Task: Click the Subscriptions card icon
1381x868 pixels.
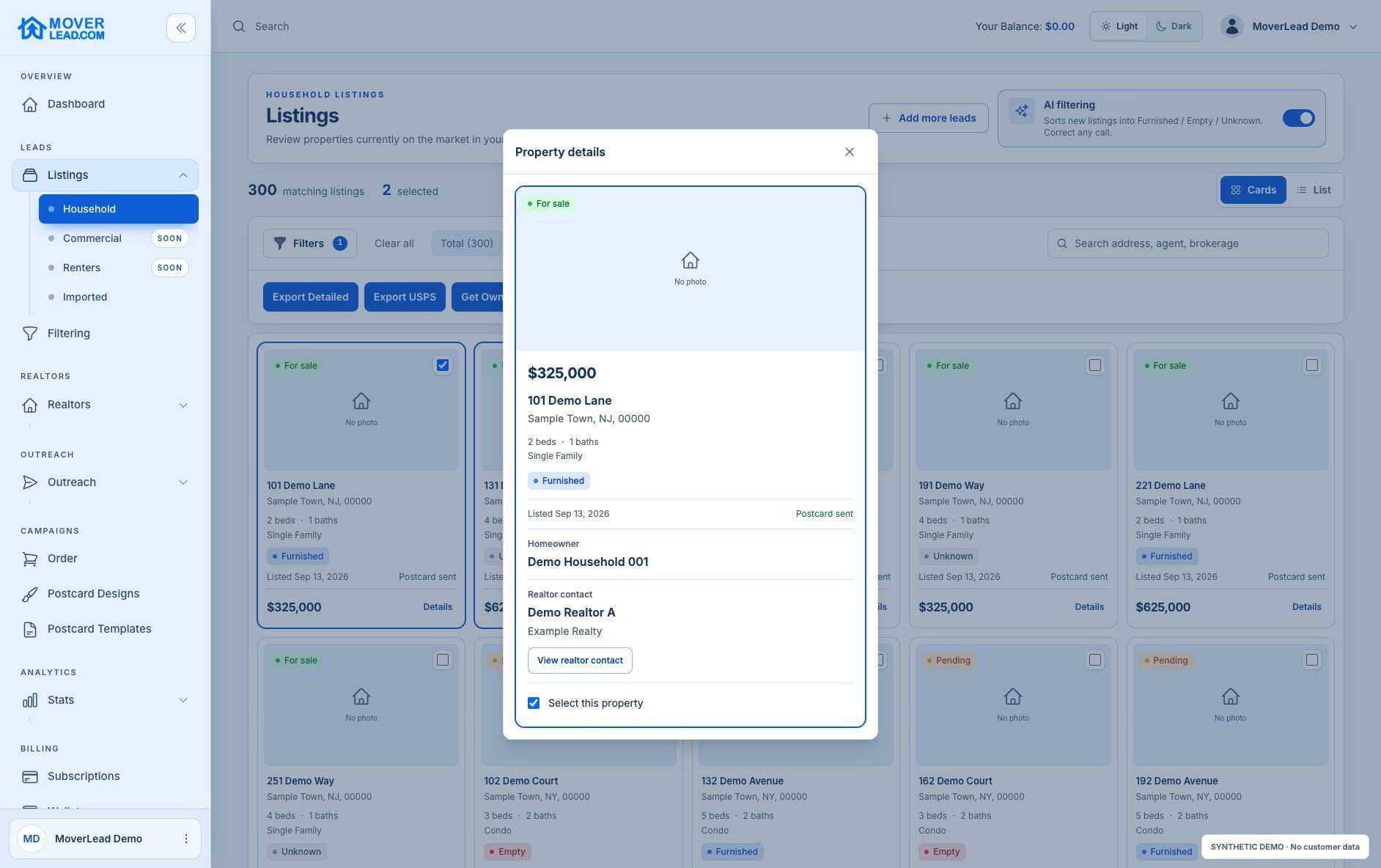Action: click(x=30, y=776)
